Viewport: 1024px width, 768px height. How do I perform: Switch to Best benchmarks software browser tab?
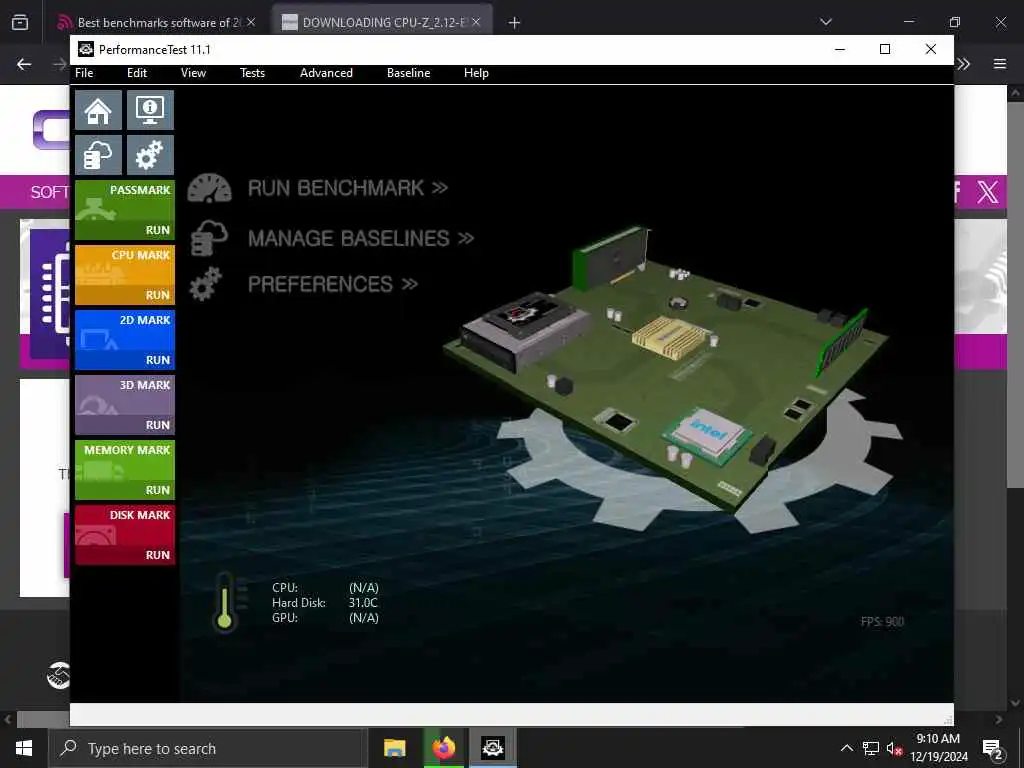159,23
